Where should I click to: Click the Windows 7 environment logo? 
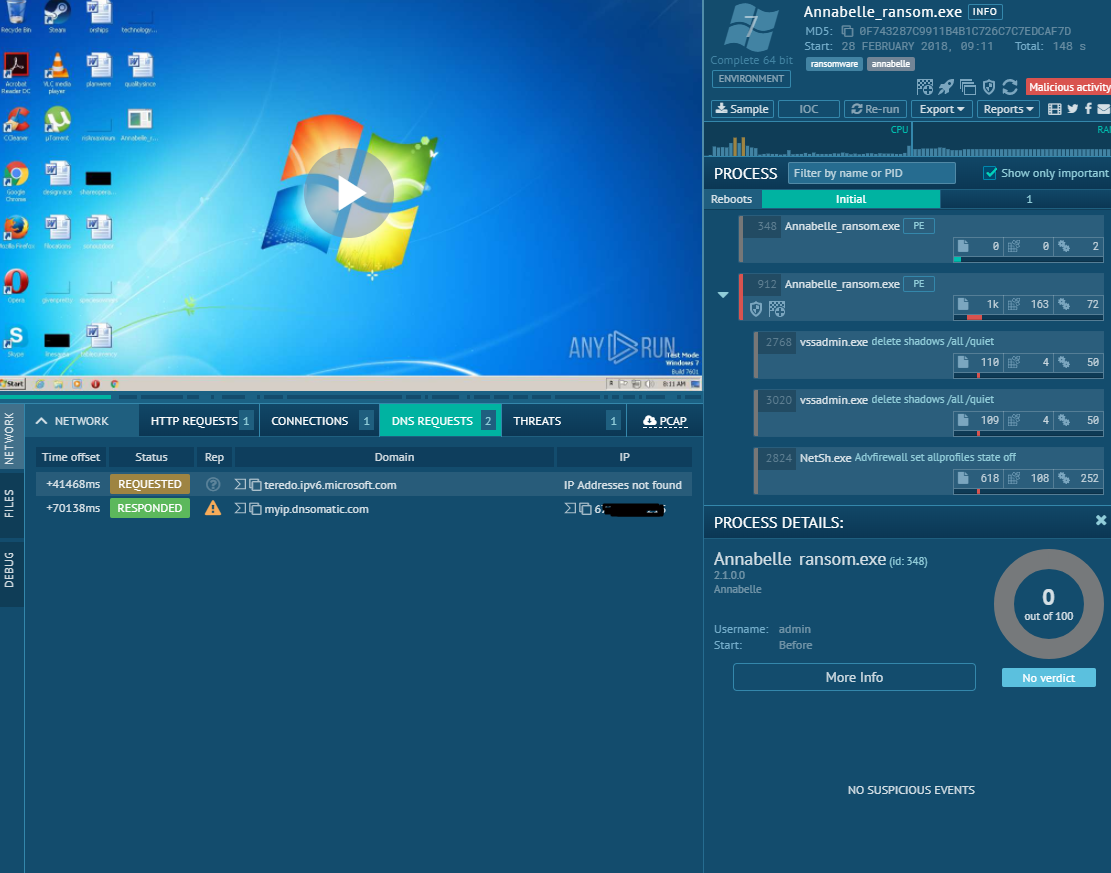tap(751, 28)
